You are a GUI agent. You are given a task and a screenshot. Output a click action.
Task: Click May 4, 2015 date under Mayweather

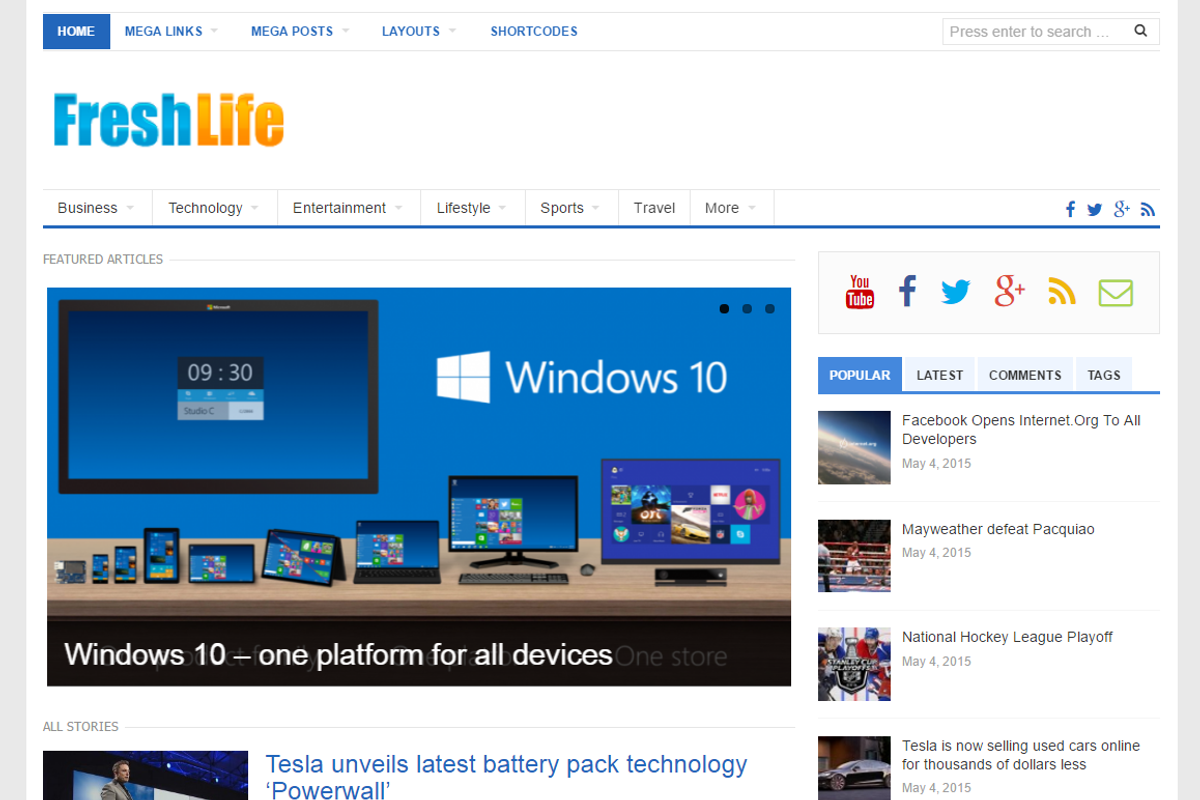[936, 553]
